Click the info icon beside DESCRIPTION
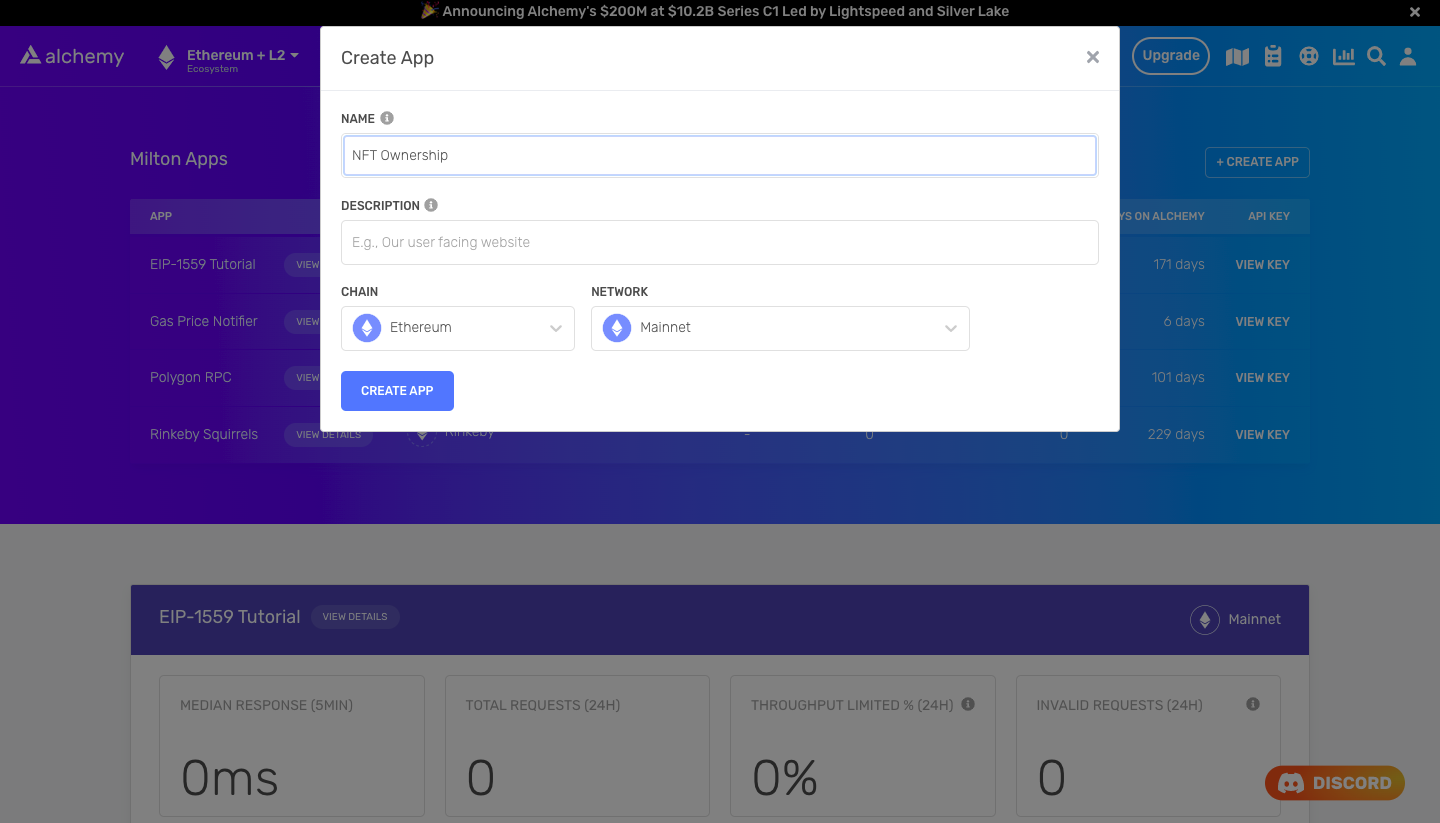This screenshot has width=1440, height=823. 431,204
